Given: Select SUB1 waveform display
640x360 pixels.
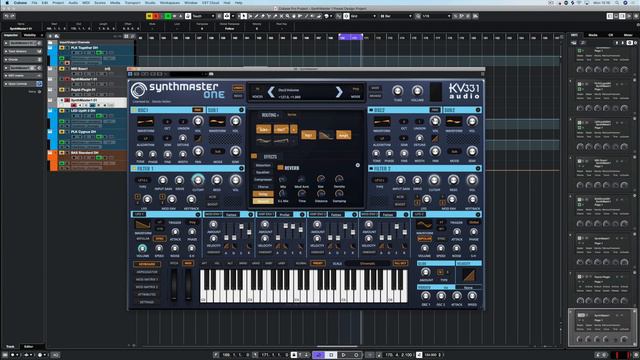Looking at the screenshot, I should pyautogui.click(x=217, y=122).
